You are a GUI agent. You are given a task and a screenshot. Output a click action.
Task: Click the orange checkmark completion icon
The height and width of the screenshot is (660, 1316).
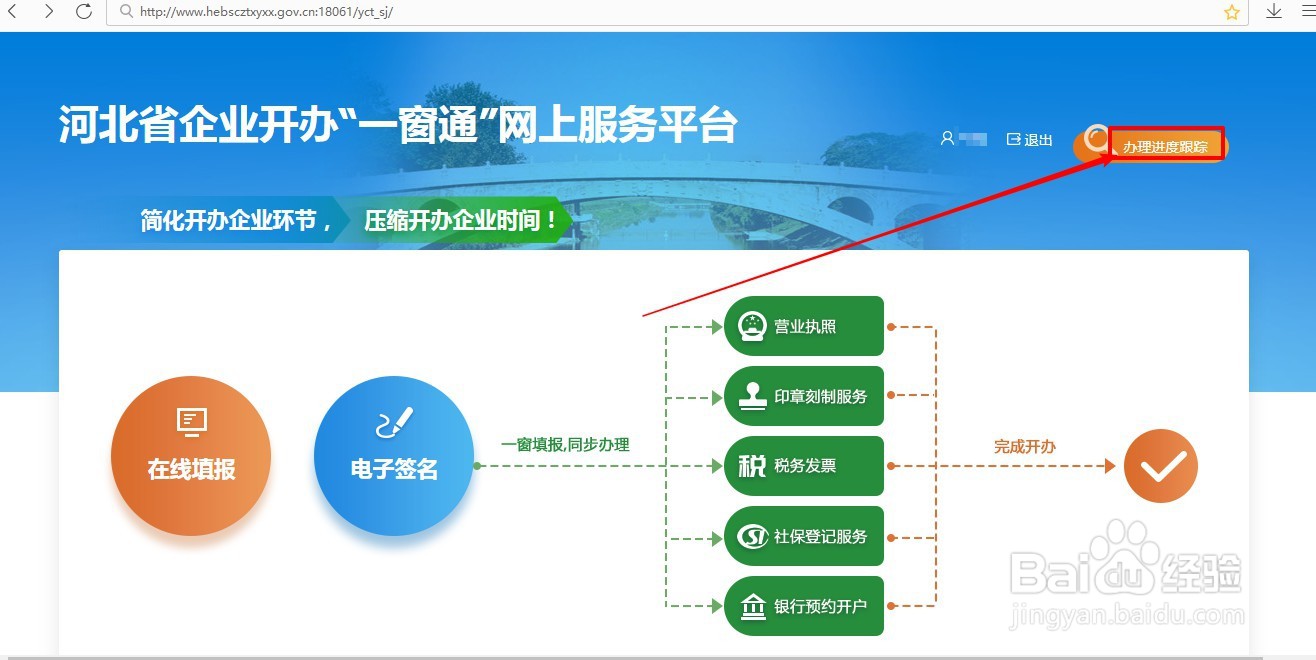click(1160, 465)
